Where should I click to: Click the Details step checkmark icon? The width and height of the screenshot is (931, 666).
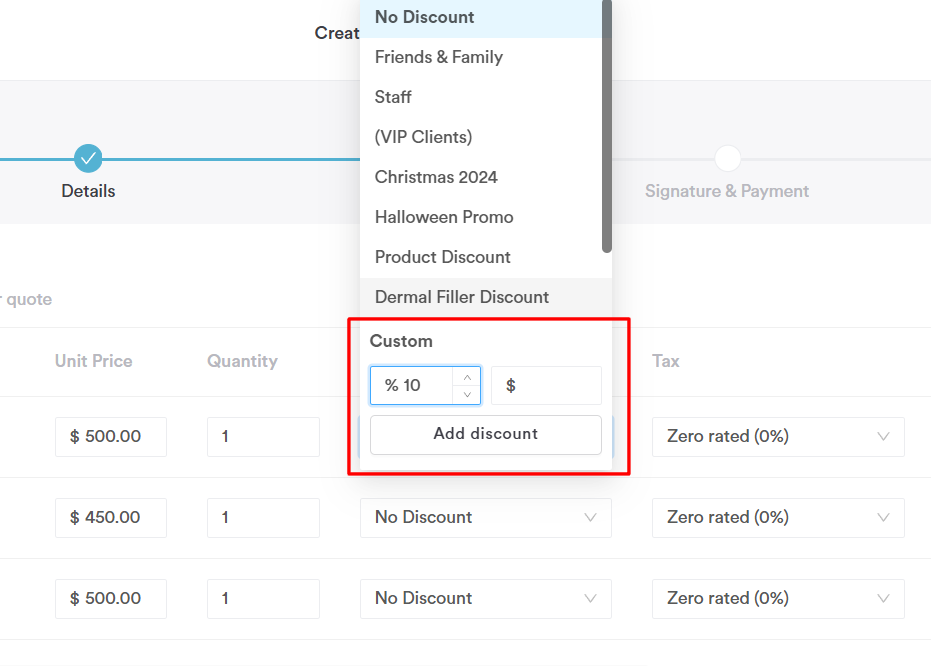coord(88,158)
